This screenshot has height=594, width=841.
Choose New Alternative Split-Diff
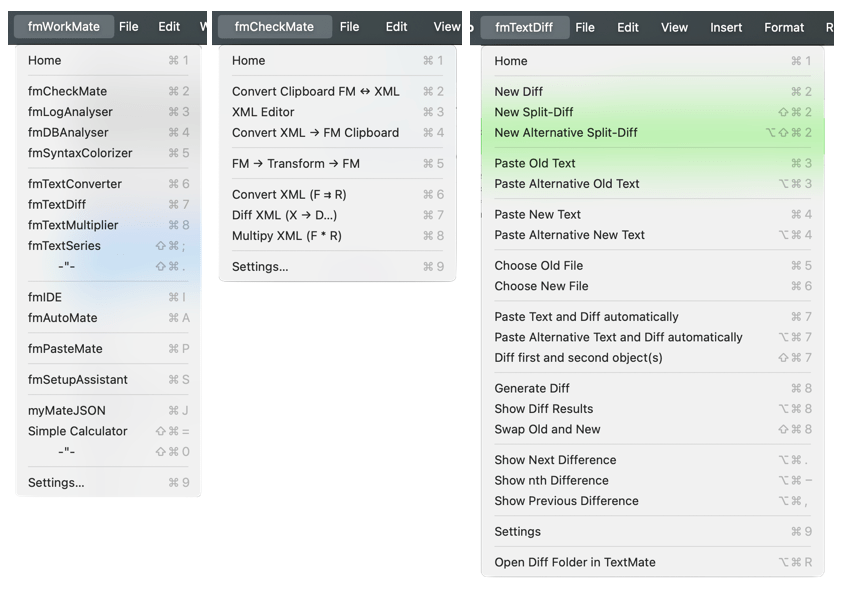pyautogui.click(x=565, y=132)
